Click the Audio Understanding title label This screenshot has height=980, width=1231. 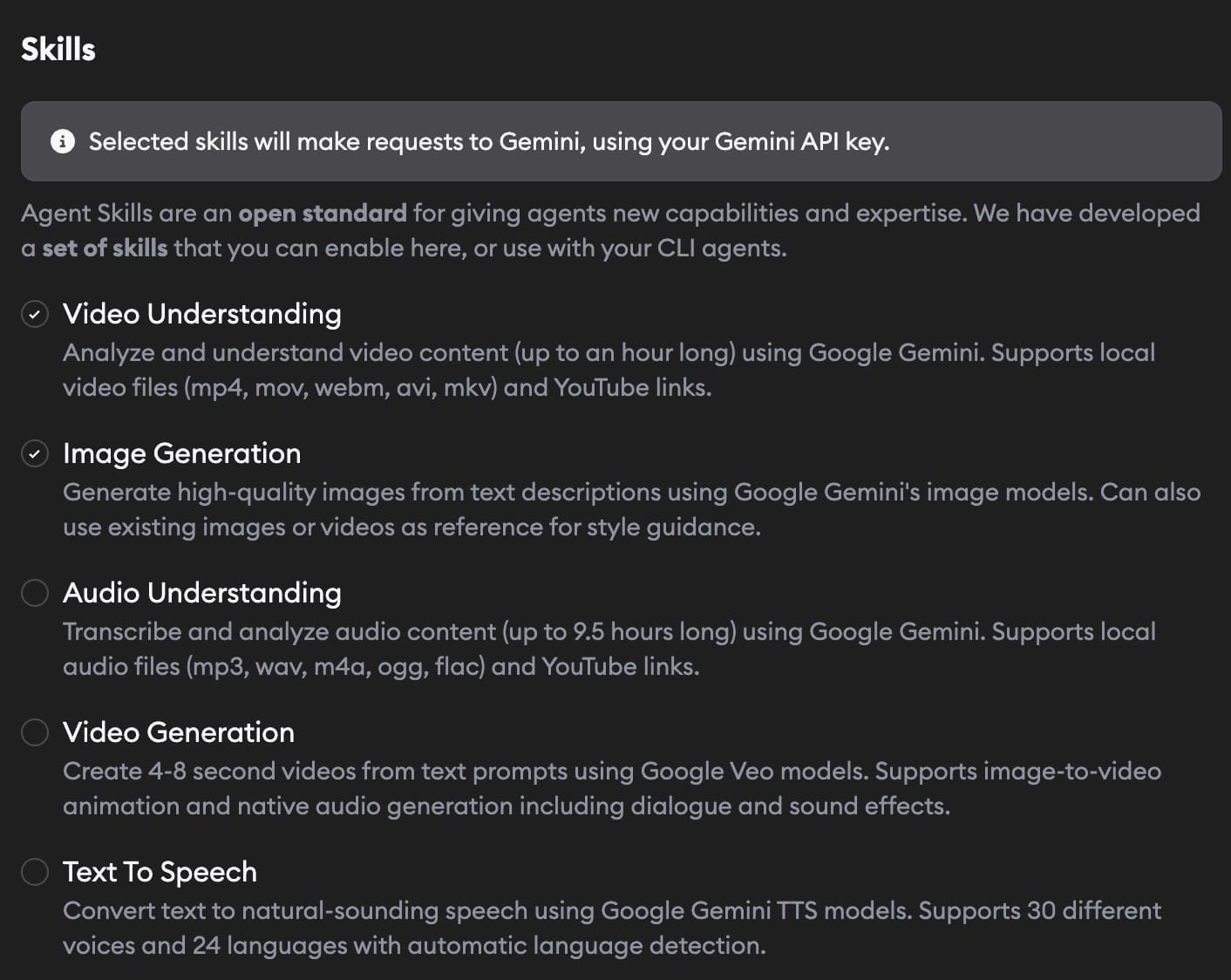(202, 593)
